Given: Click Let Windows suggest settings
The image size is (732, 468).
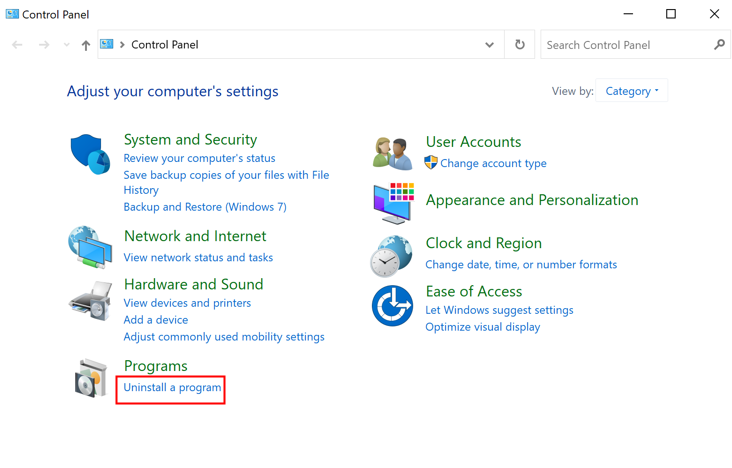Looking at the screenshot, I should click(499, 310).
